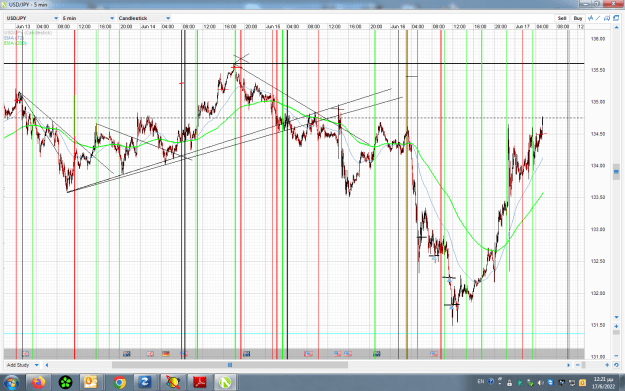Click the TeamViewer icon in system tray
This screenshot has height=391, width=625.
(551, 383)
